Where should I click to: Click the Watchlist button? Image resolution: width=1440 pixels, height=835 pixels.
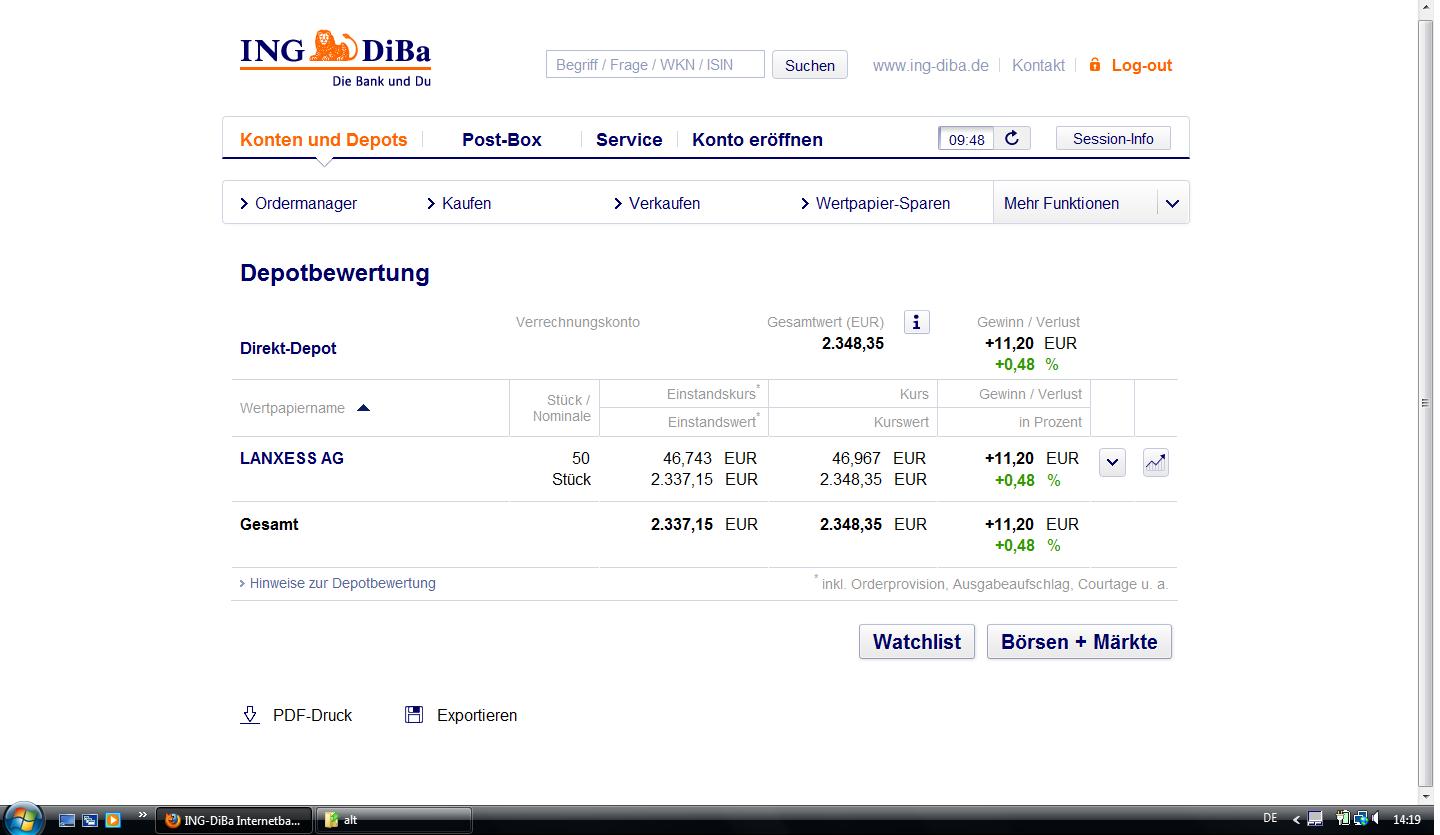(917, 642)
